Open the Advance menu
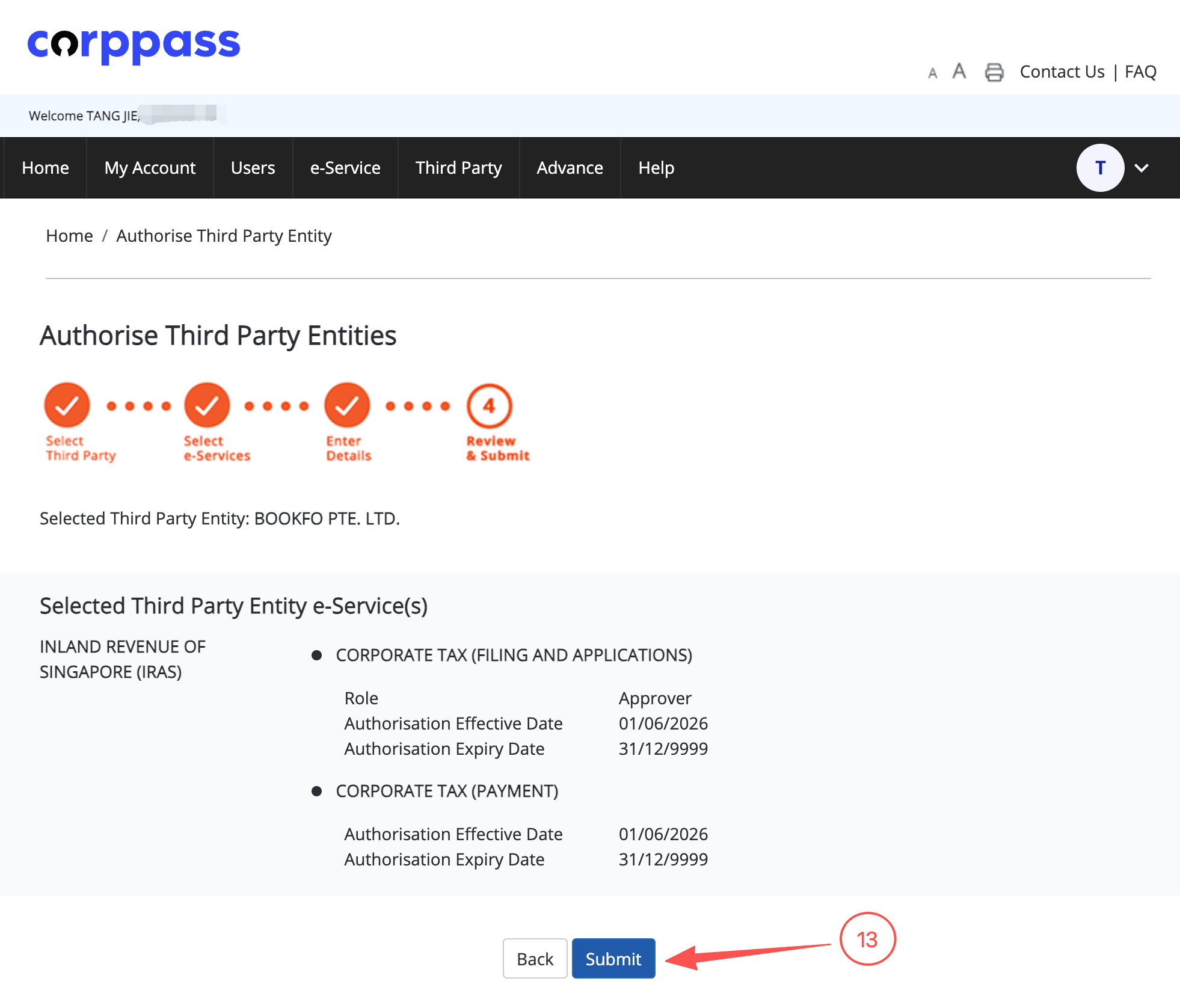The width and height of the screenshot is (1180, 1008). pyautogui.click(x=570, y=168)
